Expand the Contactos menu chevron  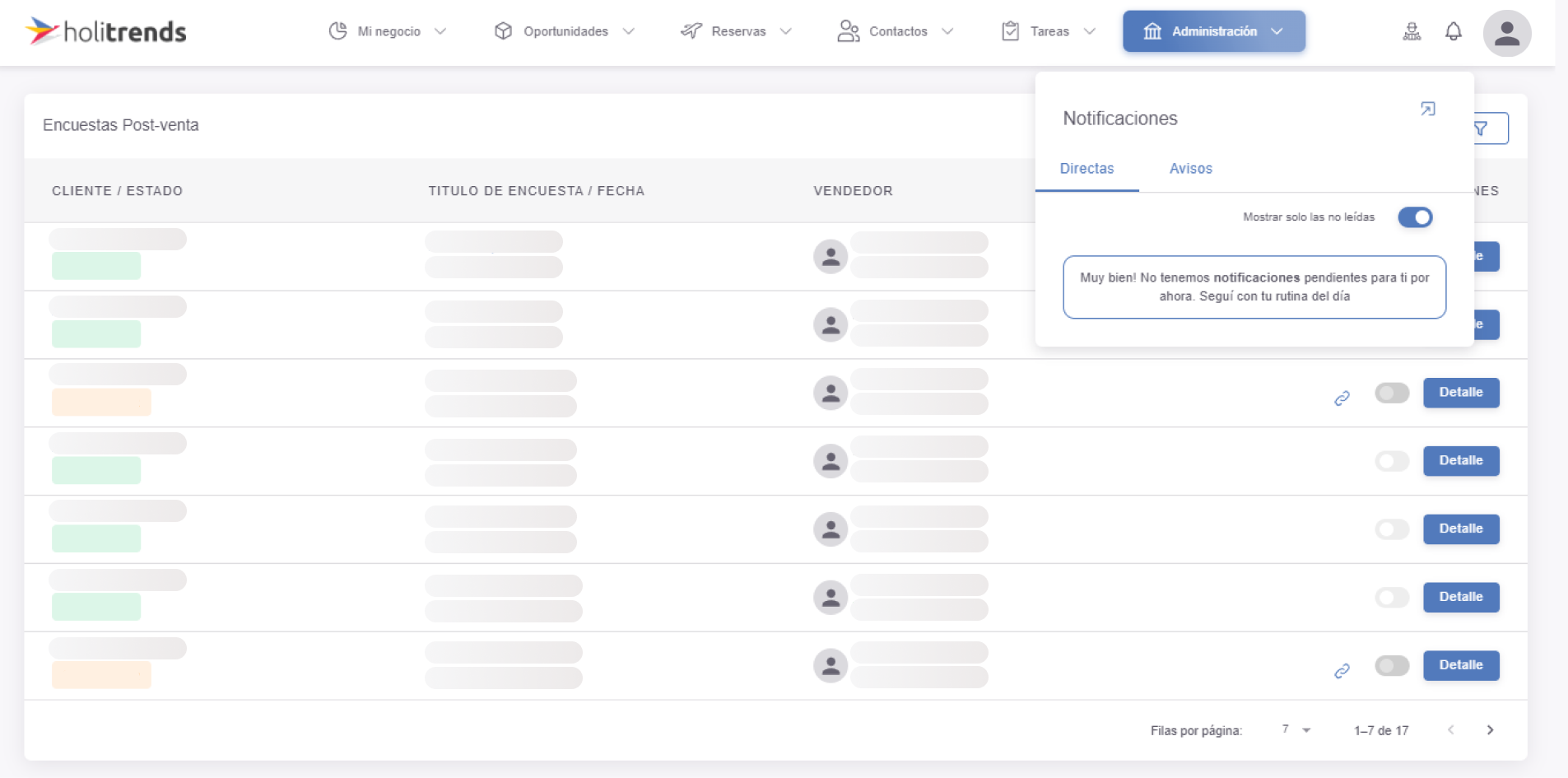click(947, 31)
